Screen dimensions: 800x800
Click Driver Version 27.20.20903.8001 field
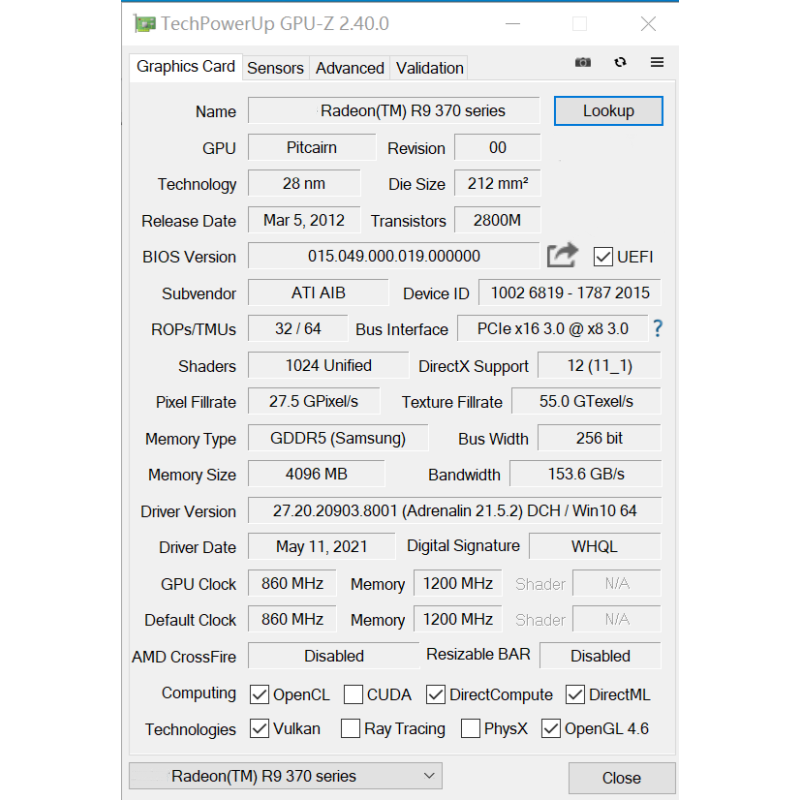coord(455,510)
